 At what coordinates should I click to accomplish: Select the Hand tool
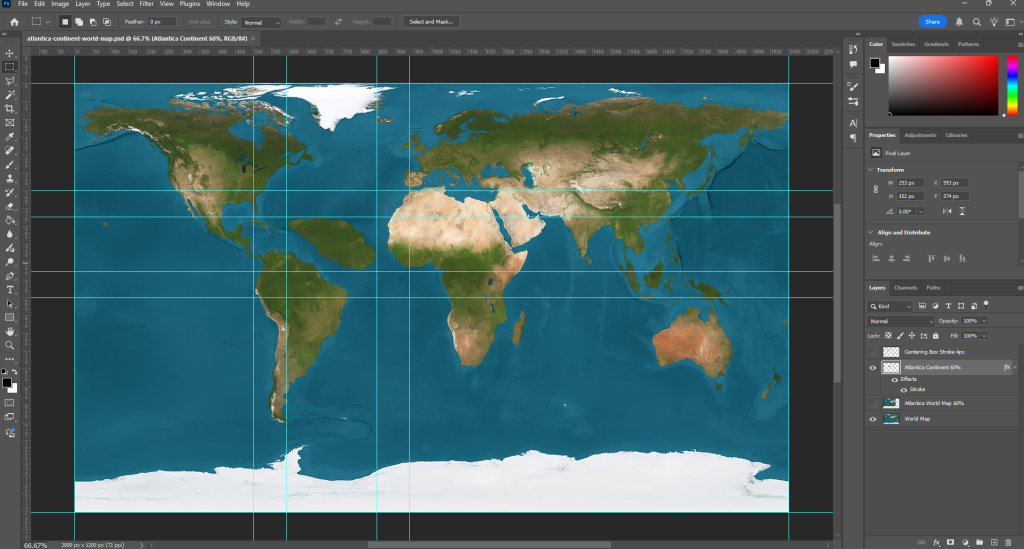(x=9, y=331)
